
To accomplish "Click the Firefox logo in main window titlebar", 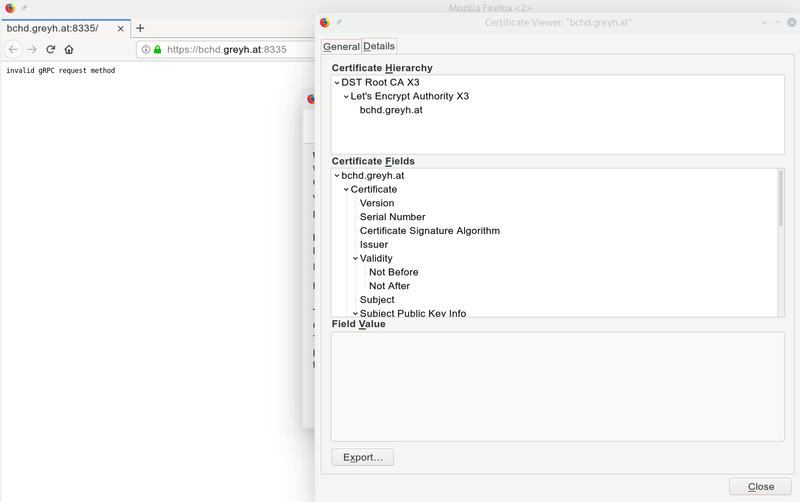I will (x=10, y=8).
